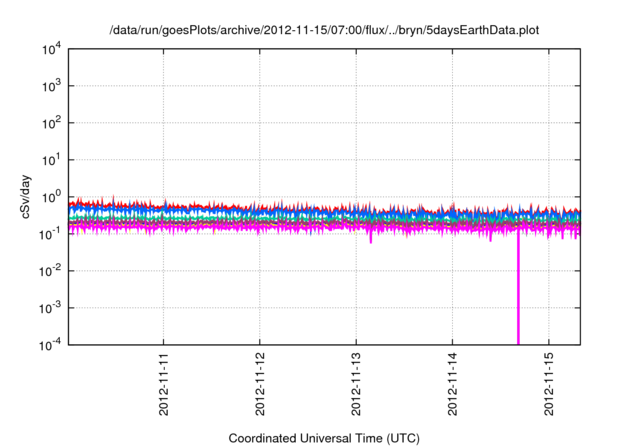The height and width of the screenshot is (448, 640).
Task: Click the 10^-1 y-axis tick label
Action: pos(51,234)
